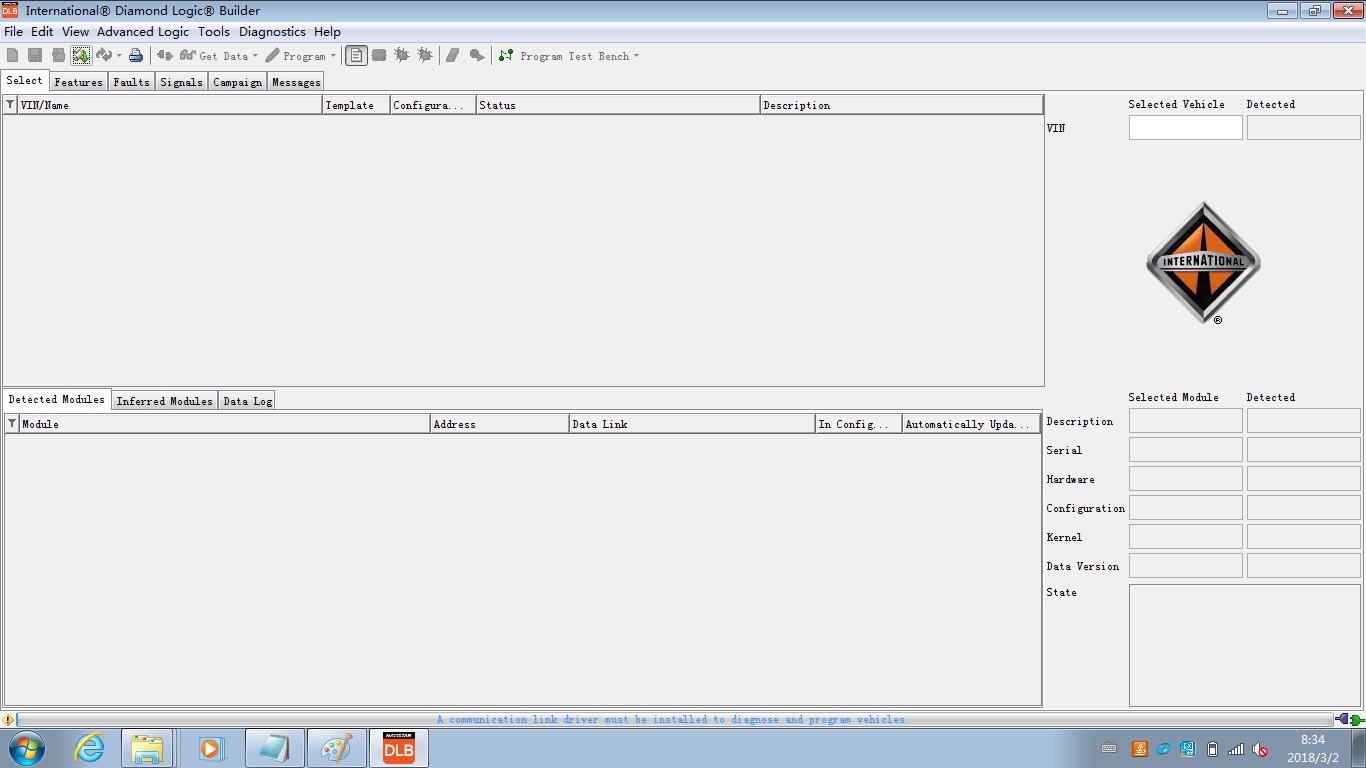Open the Windows Start button

(26, 748)
